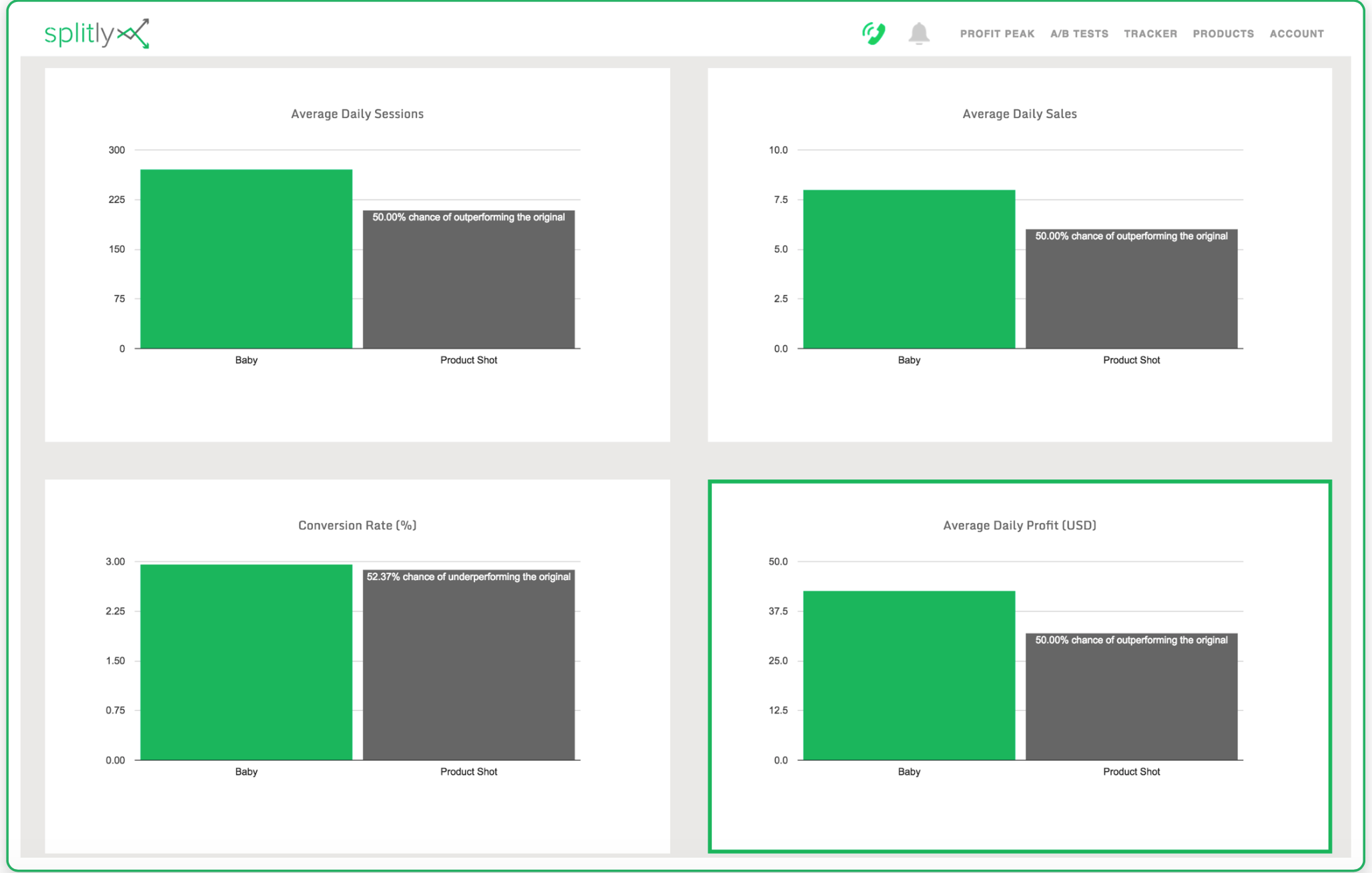Click the green phone call icon
1372x873 pixels.
(x=874, y=33)
